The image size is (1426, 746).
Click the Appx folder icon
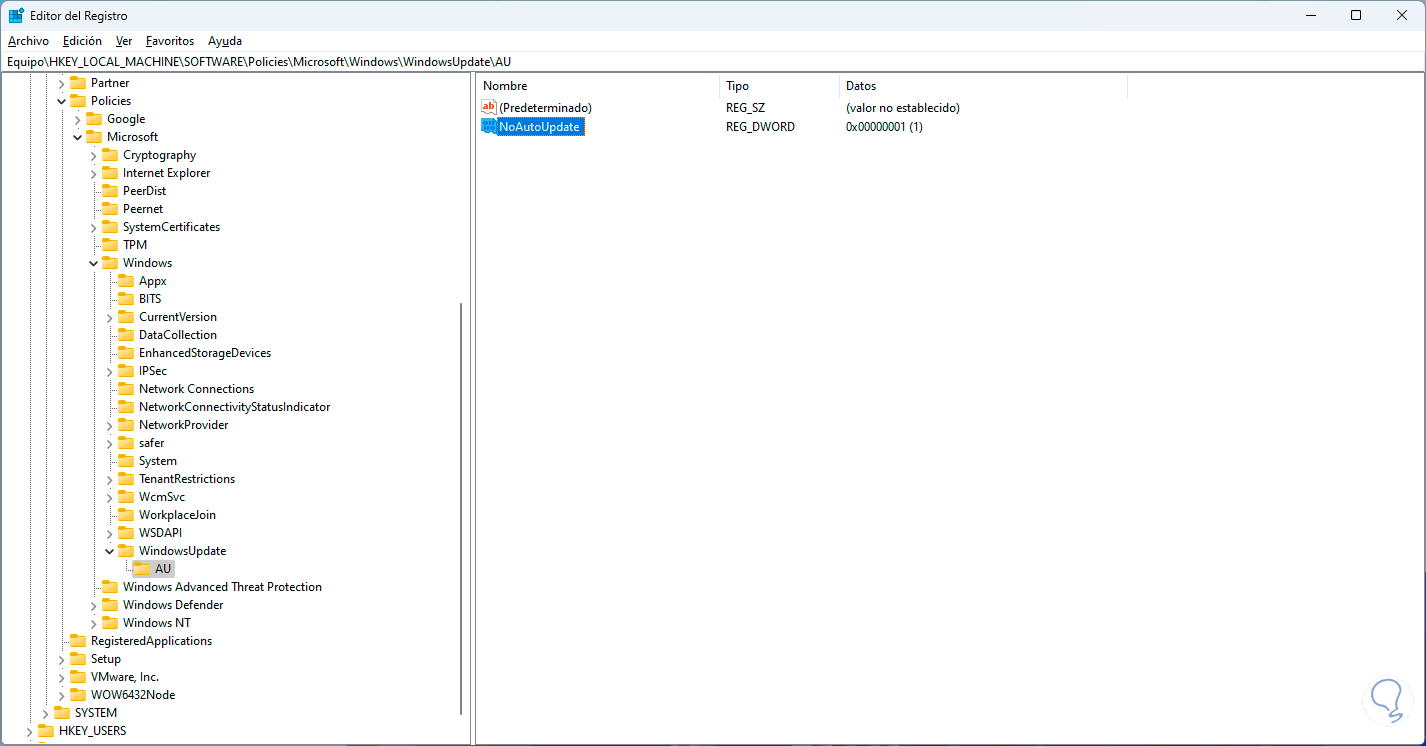[x=126, y=281]
